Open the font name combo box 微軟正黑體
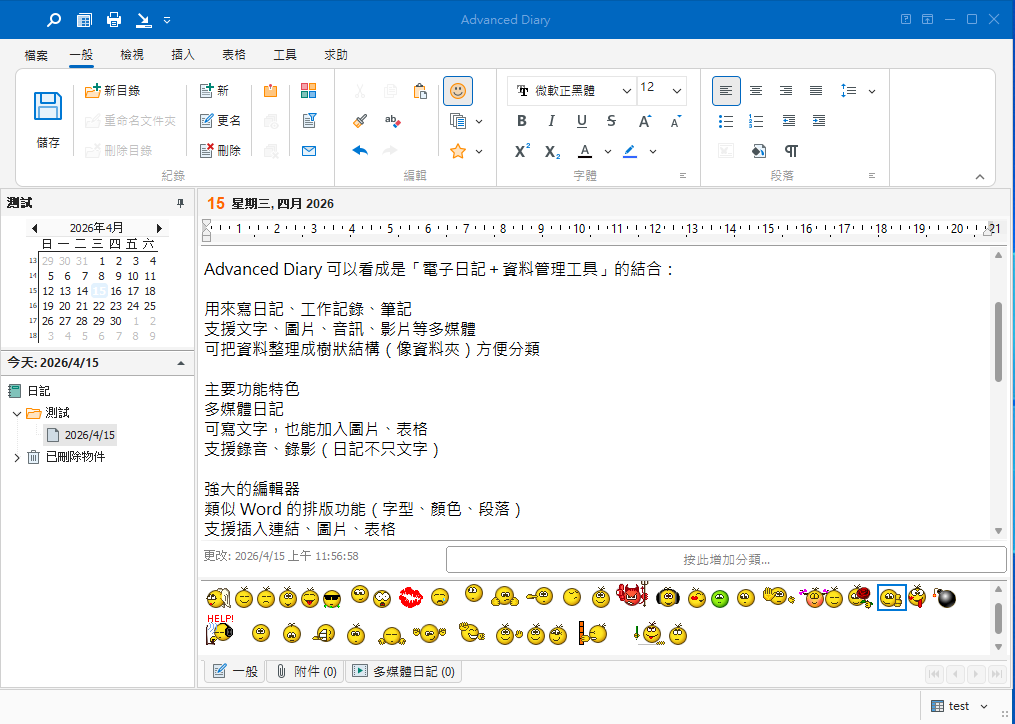The width and height of the screenshot is (1015, 724). 571,91
